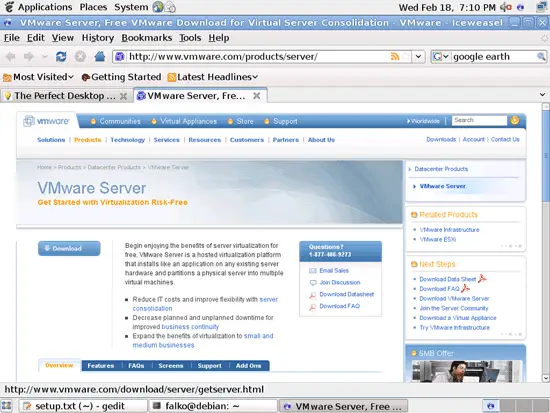Click the Show Desktop icon in bottom panel
550x413 pixels.
pyautogui.click(x=6, y=406)
